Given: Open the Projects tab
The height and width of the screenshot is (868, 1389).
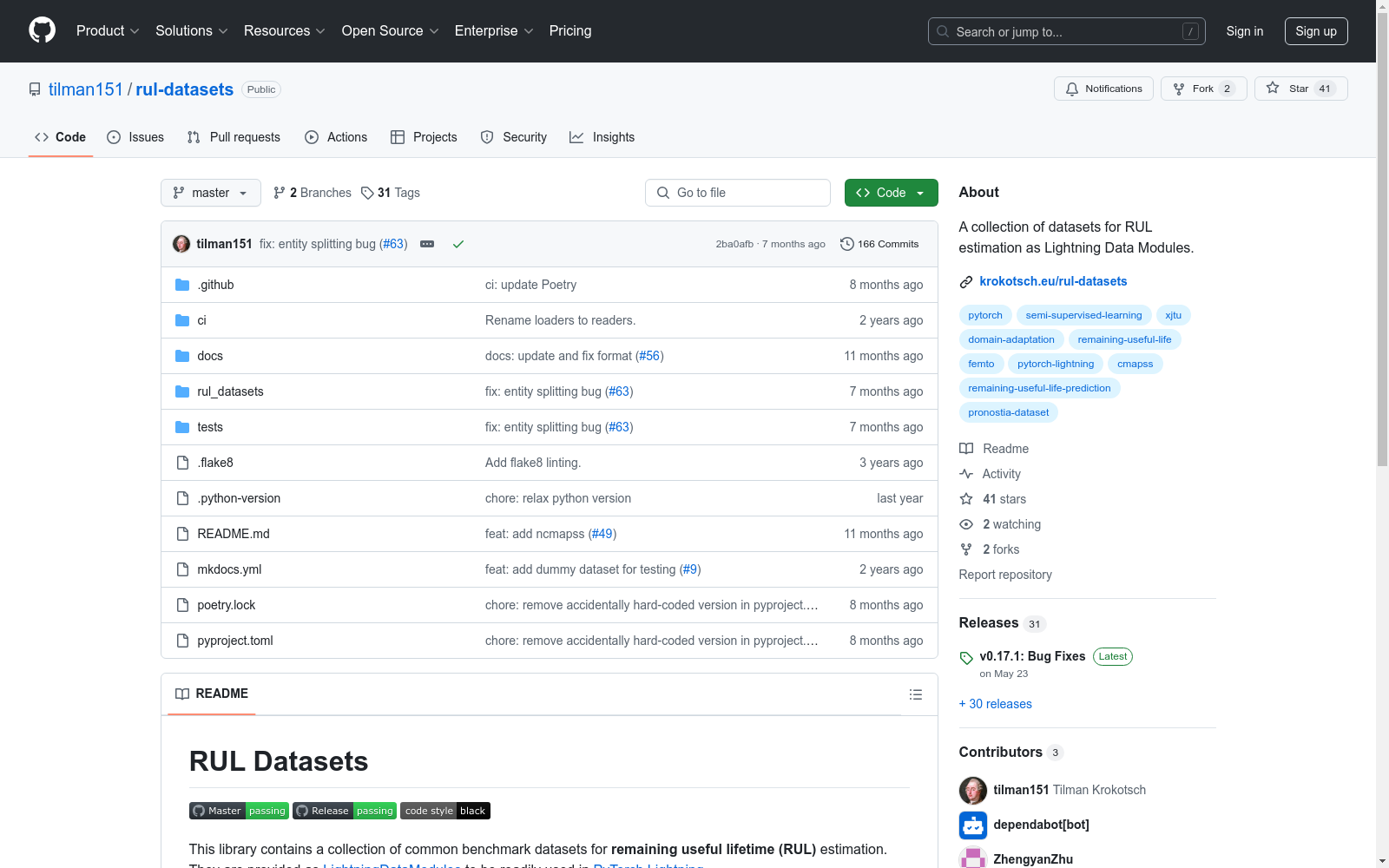Looking at the screenshot, I should click(x=424, y=137).
